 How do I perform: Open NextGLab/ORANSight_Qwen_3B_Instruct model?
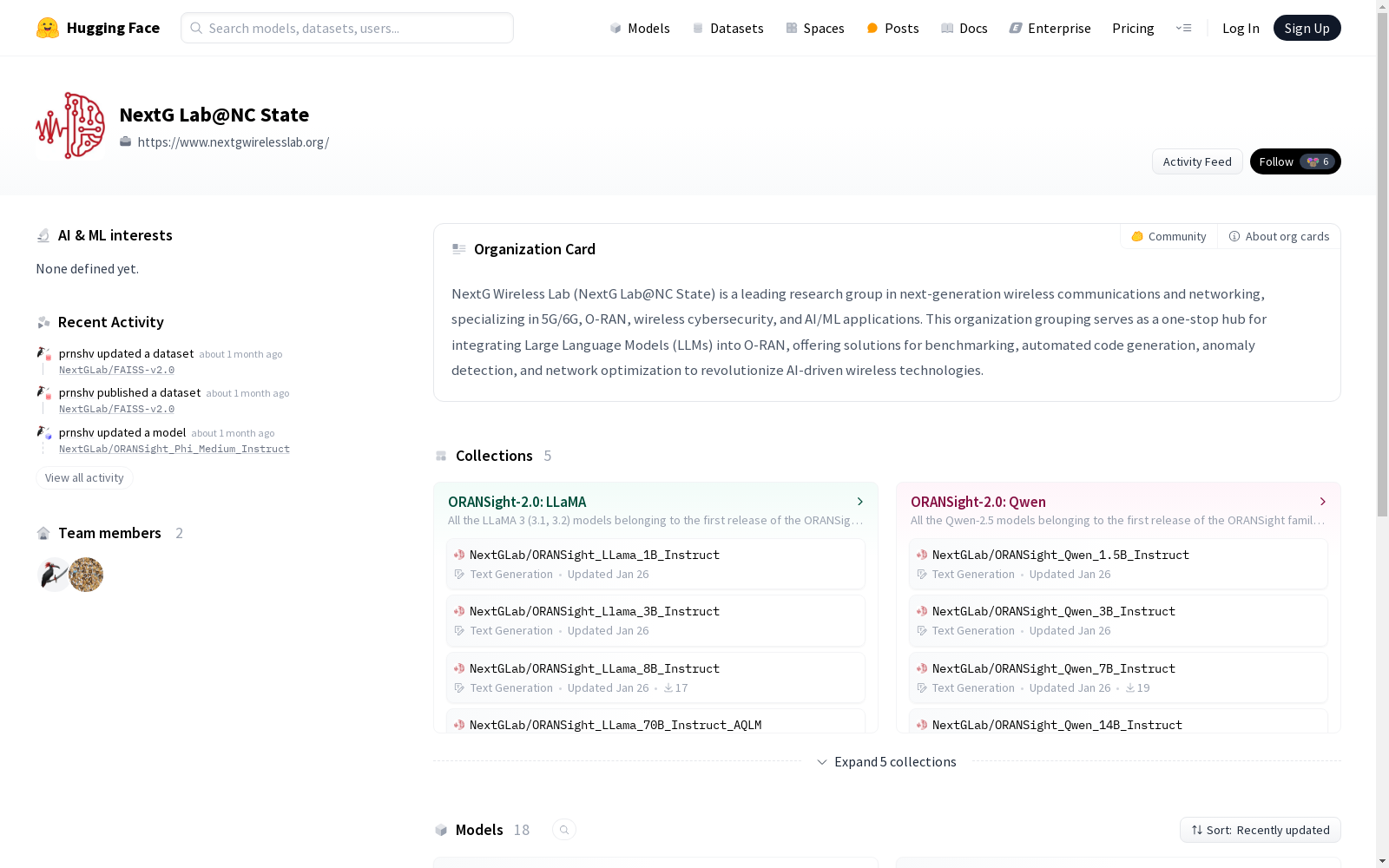[x=1118, y=621]
